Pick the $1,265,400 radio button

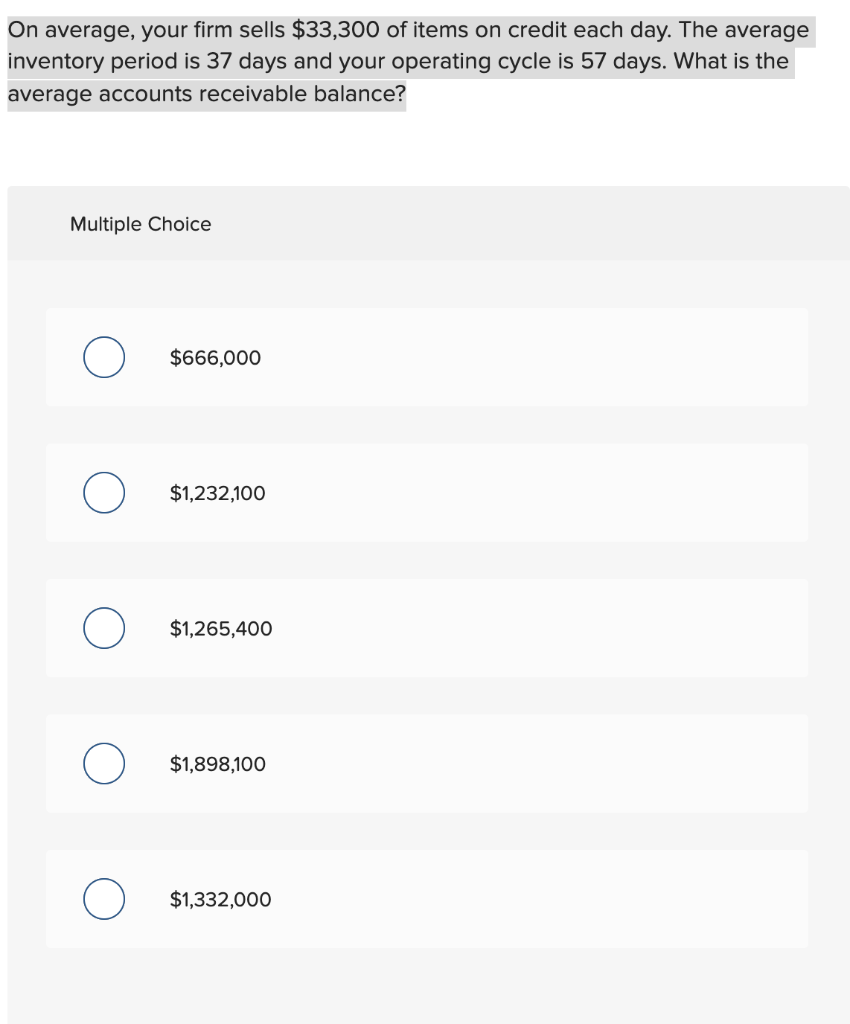pyautogui.click(x=104, y=628)
